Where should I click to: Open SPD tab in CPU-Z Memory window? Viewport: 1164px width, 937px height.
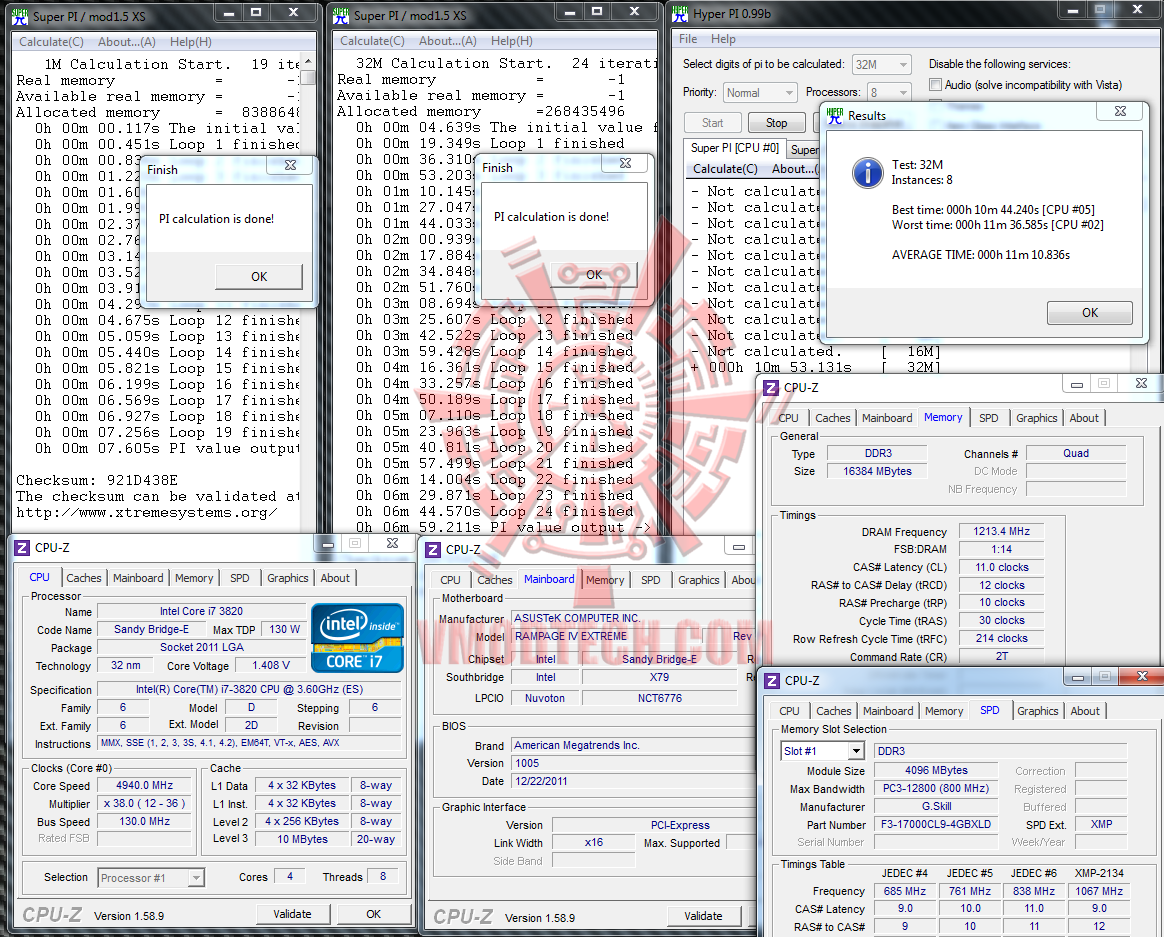(988, 418)
